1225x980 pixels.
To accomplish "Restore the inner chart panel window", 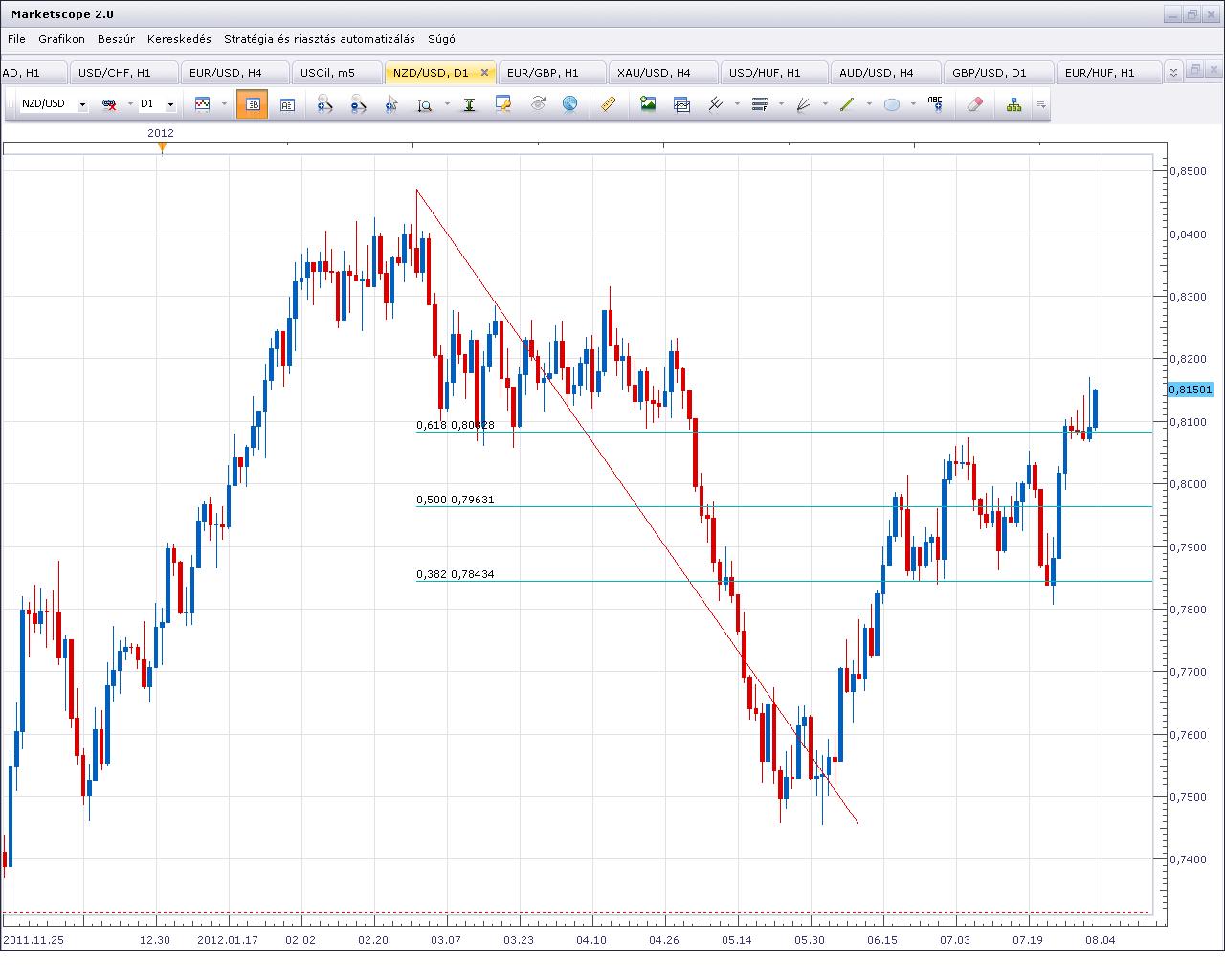I will [1193, 71].
